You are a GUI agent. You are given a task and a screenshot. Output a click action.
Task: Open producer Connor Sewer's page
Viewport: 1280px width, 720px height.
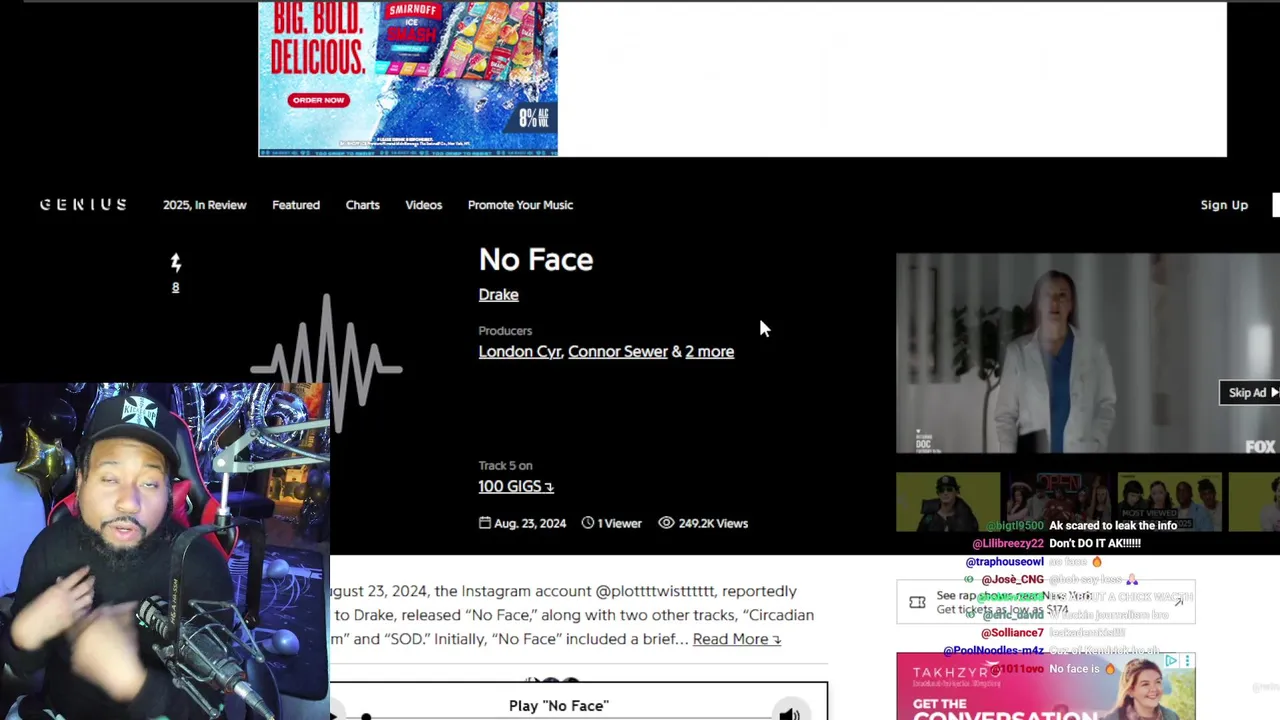pos(617,351)
